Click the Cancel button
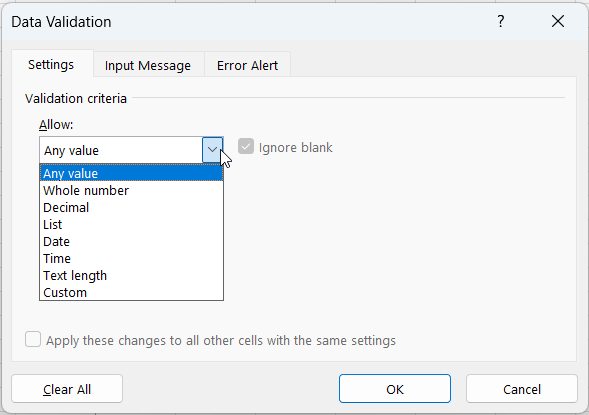 (522, 389)
